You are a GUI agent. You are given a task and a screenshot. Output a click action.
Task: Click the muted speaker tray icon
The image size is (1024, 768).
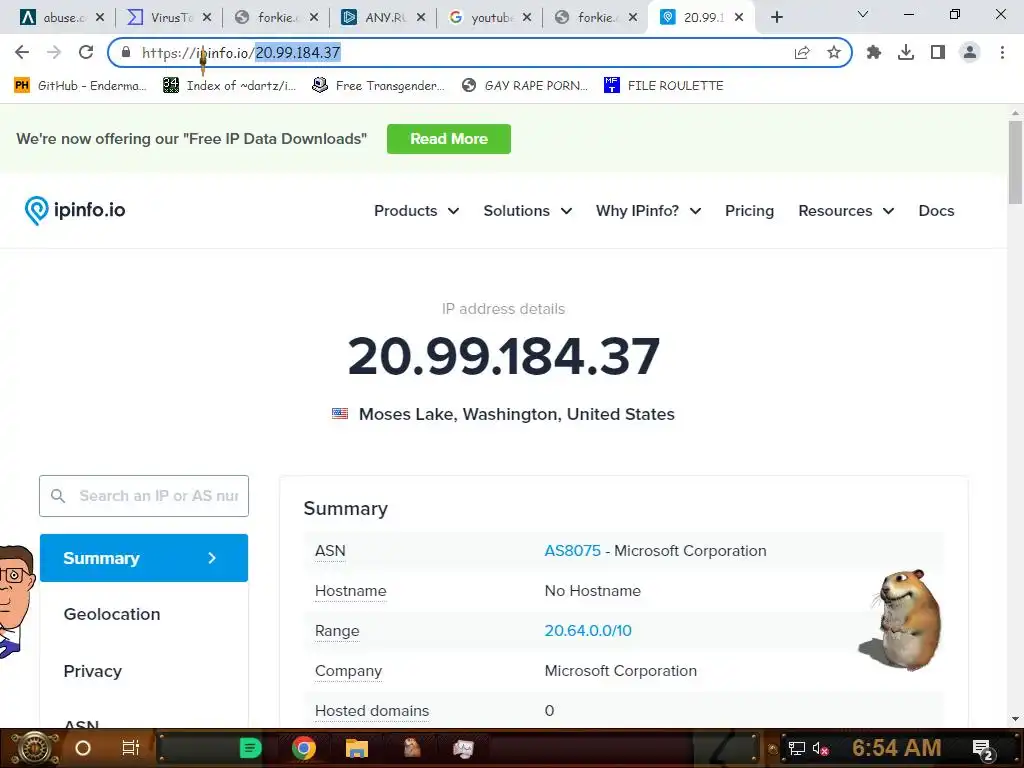click(x=820, y=749)
